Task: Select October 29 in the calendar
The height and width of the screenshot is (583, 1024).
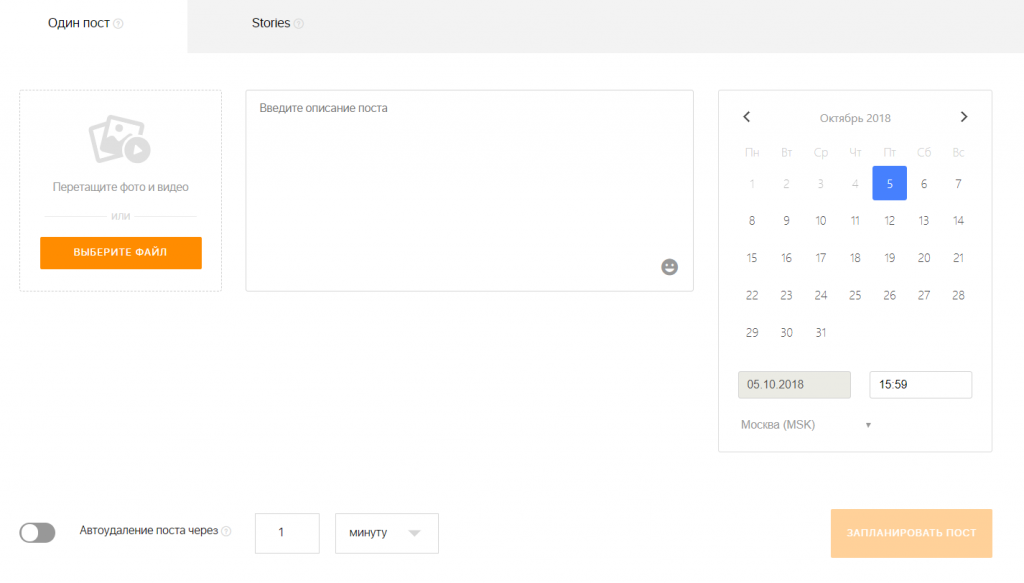Action: point(752,332)
